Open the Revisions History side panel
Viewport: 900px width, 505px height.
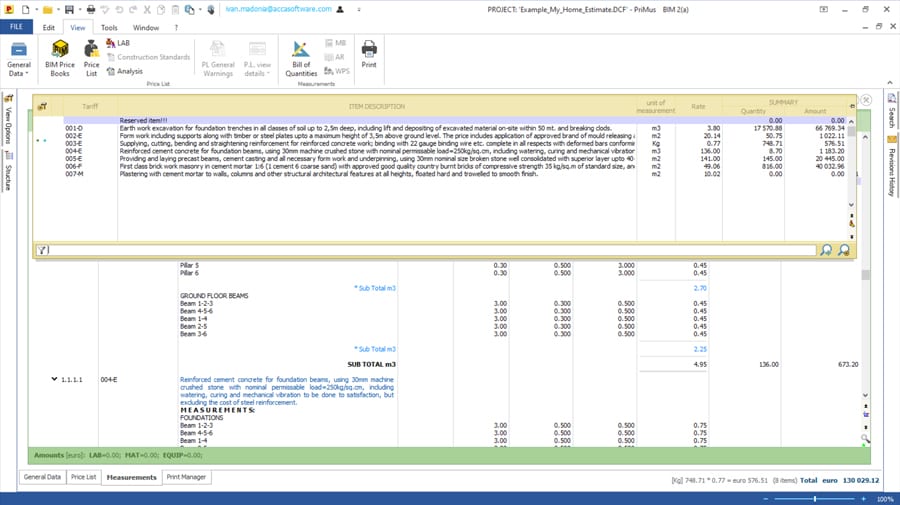[891, 166]
